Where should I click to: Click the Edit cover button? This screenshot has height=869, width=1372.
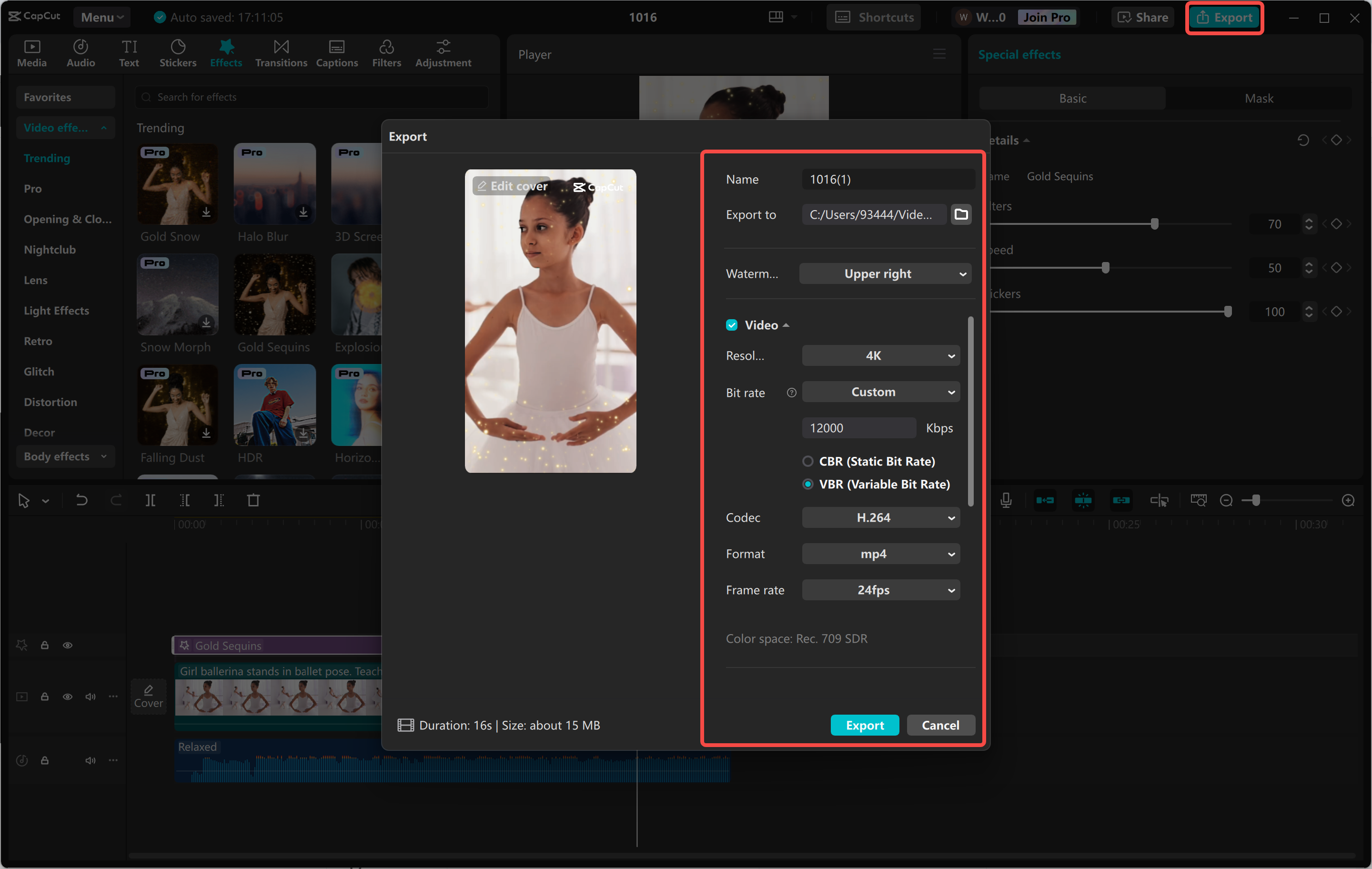point(511,186)
